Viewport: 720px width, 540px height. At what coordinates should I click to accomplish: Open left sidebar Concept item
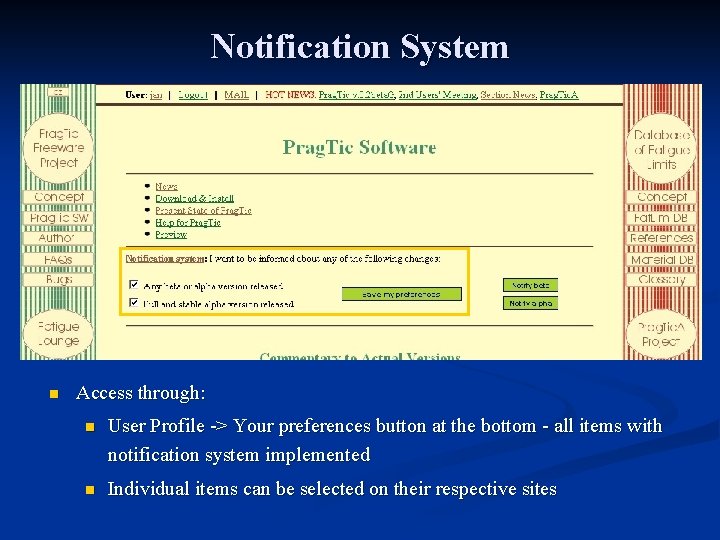(x=58, y=197)
